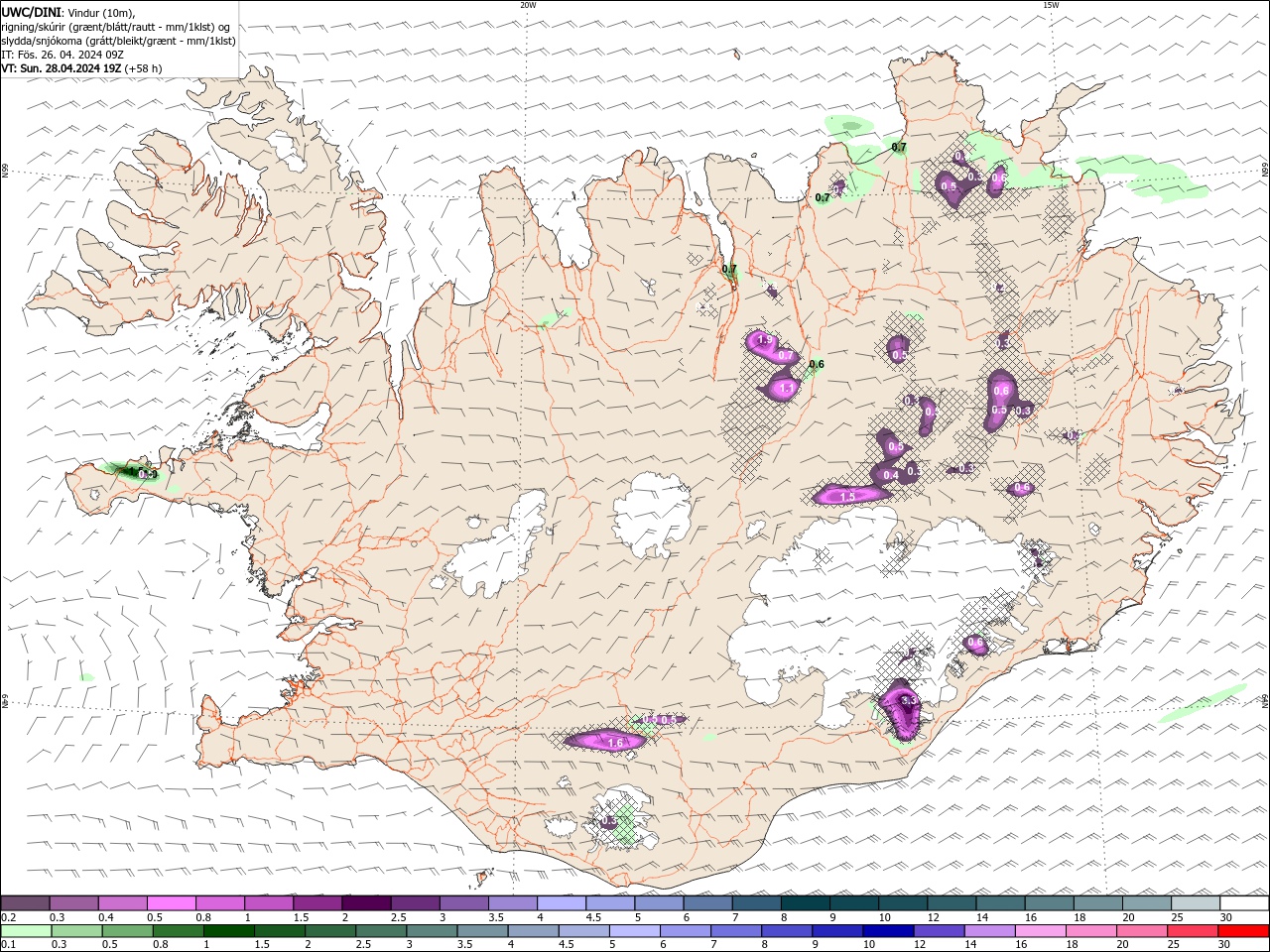Click the 30 label in the bottom legend row

pyautogui.click(x=1226, y=945)
